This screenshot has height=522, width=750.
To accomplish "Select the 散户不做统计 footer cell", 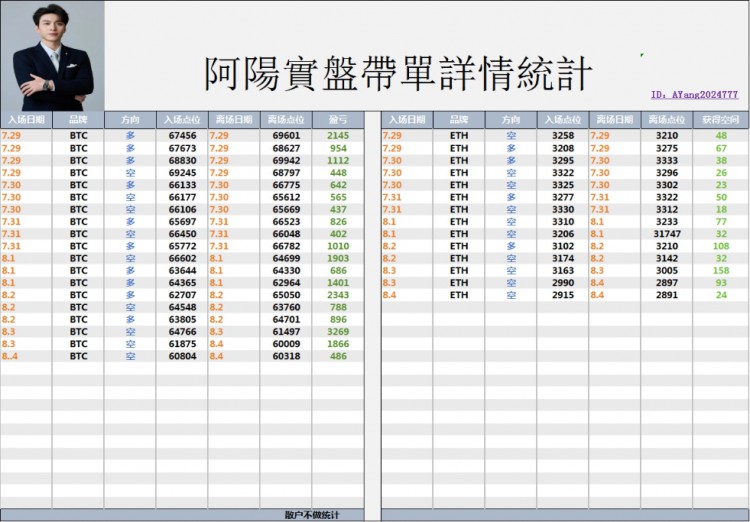I will coord(311,515).
